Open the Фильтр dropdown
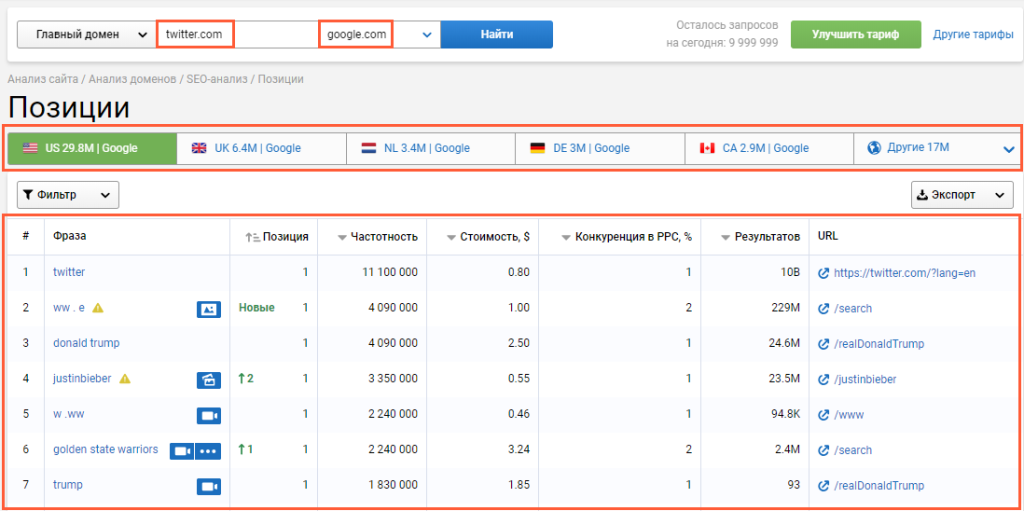The height and width of the screenshot is (511, 1024). tap(68, 195)
